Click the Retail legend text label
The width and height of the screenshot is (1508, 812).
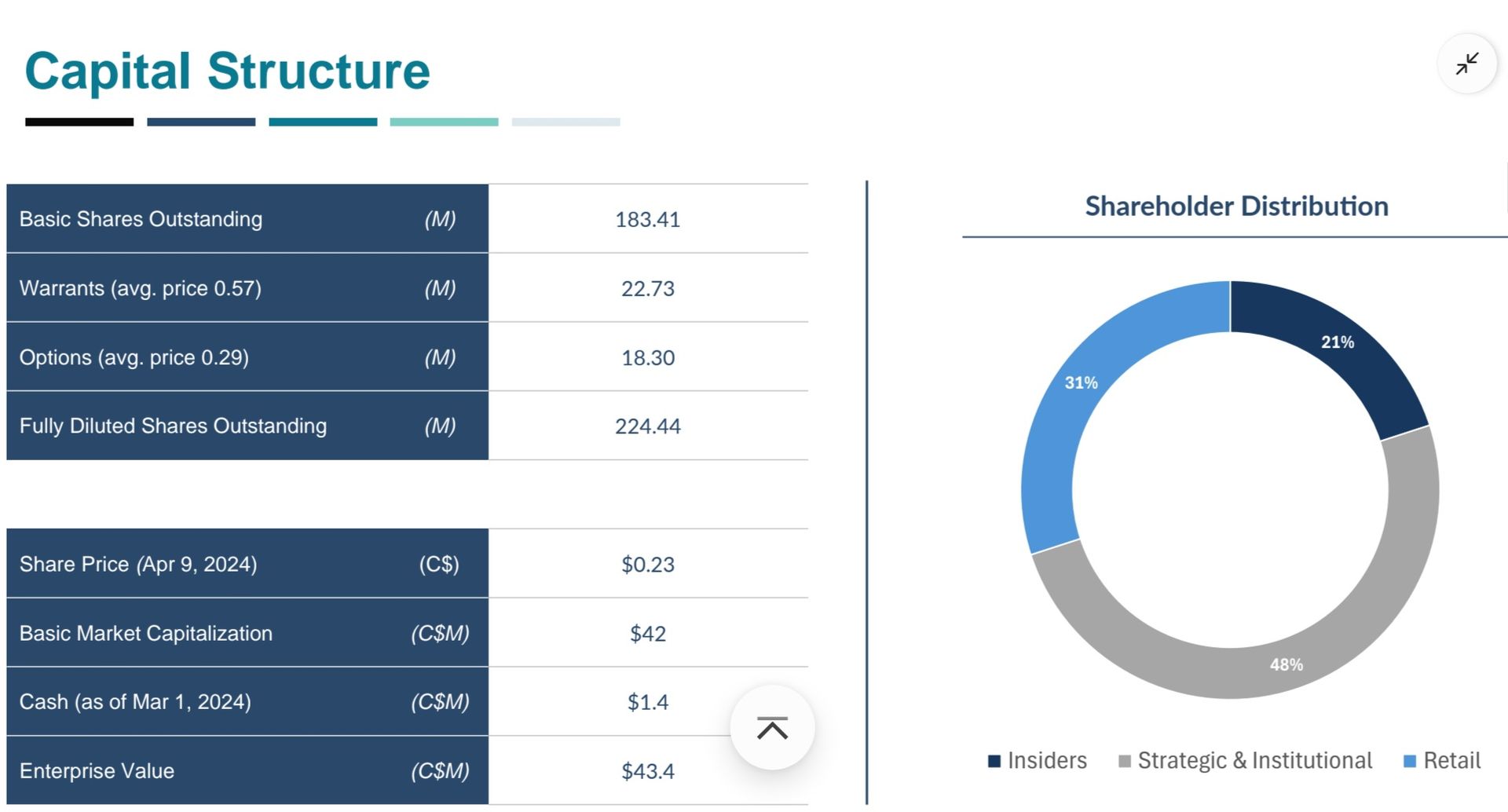(x=1451, y=761)
